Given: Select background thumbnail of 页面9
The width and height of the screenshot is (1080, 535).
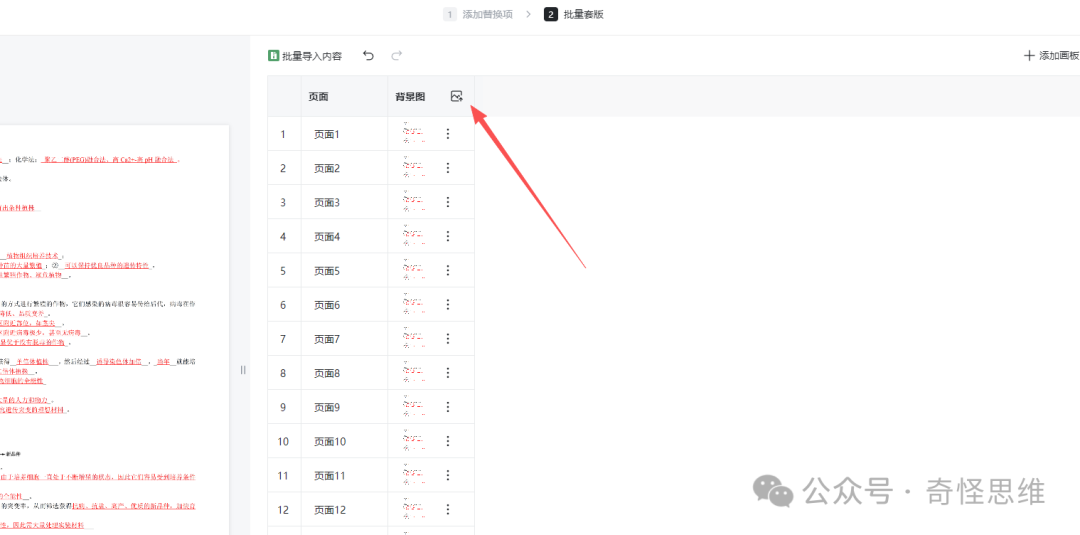Looking at the screenshot, I should click(414, 407).
